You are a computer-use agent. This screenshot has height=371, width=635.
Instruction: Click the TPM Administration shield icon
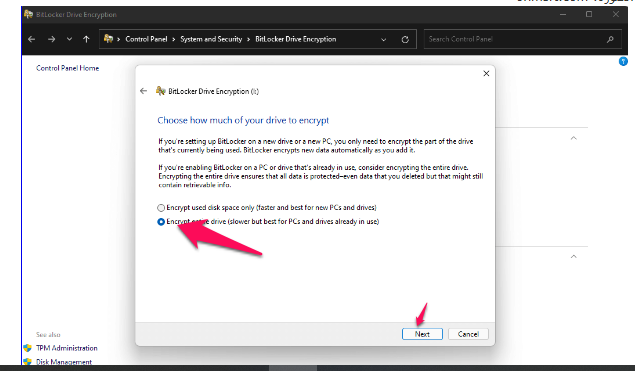(x=28, y=348)
